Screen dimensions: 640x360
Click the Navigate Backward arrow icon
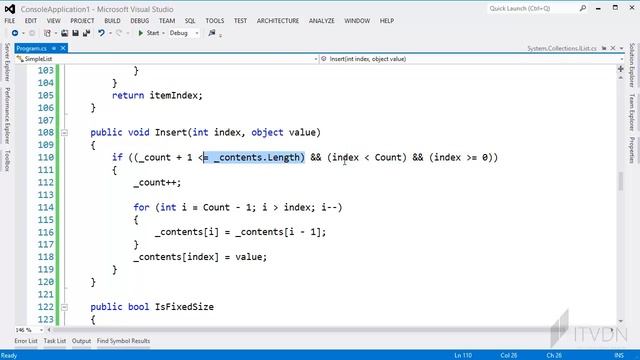point(15,33)
